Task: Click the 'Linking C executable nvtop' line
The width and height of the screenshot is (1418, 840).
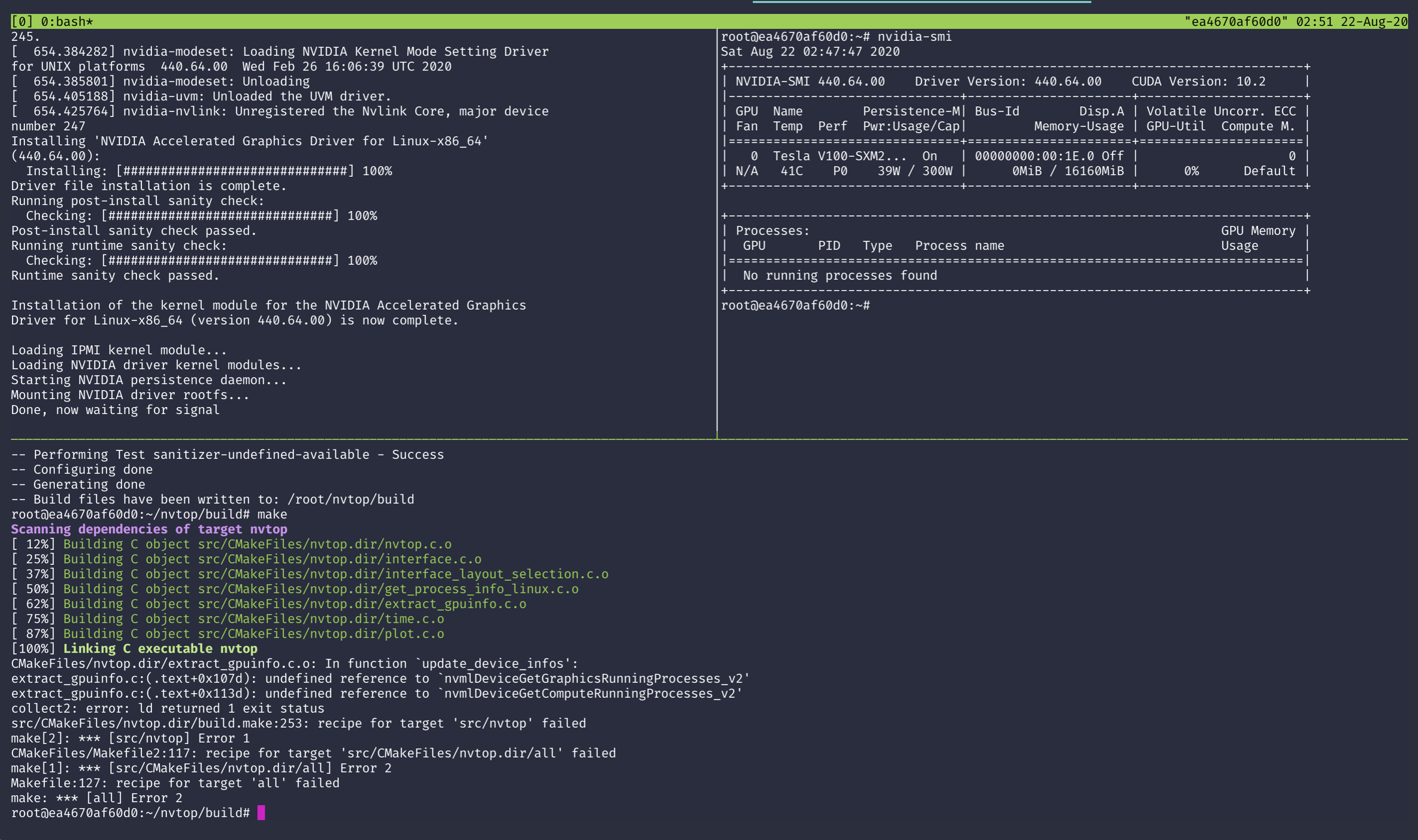Action: tap(160, 649)
